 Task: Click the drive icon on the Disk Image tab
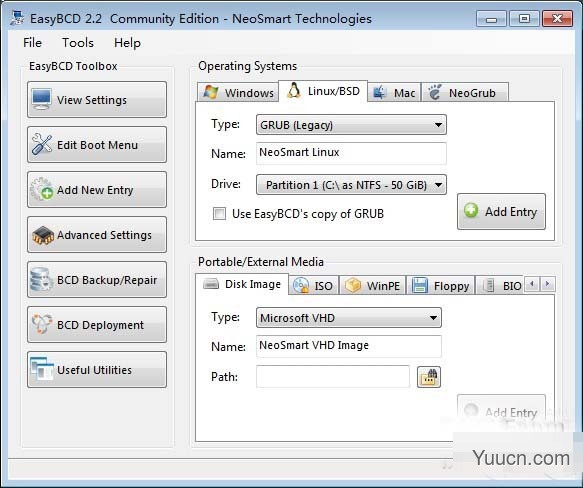[211, 284]
